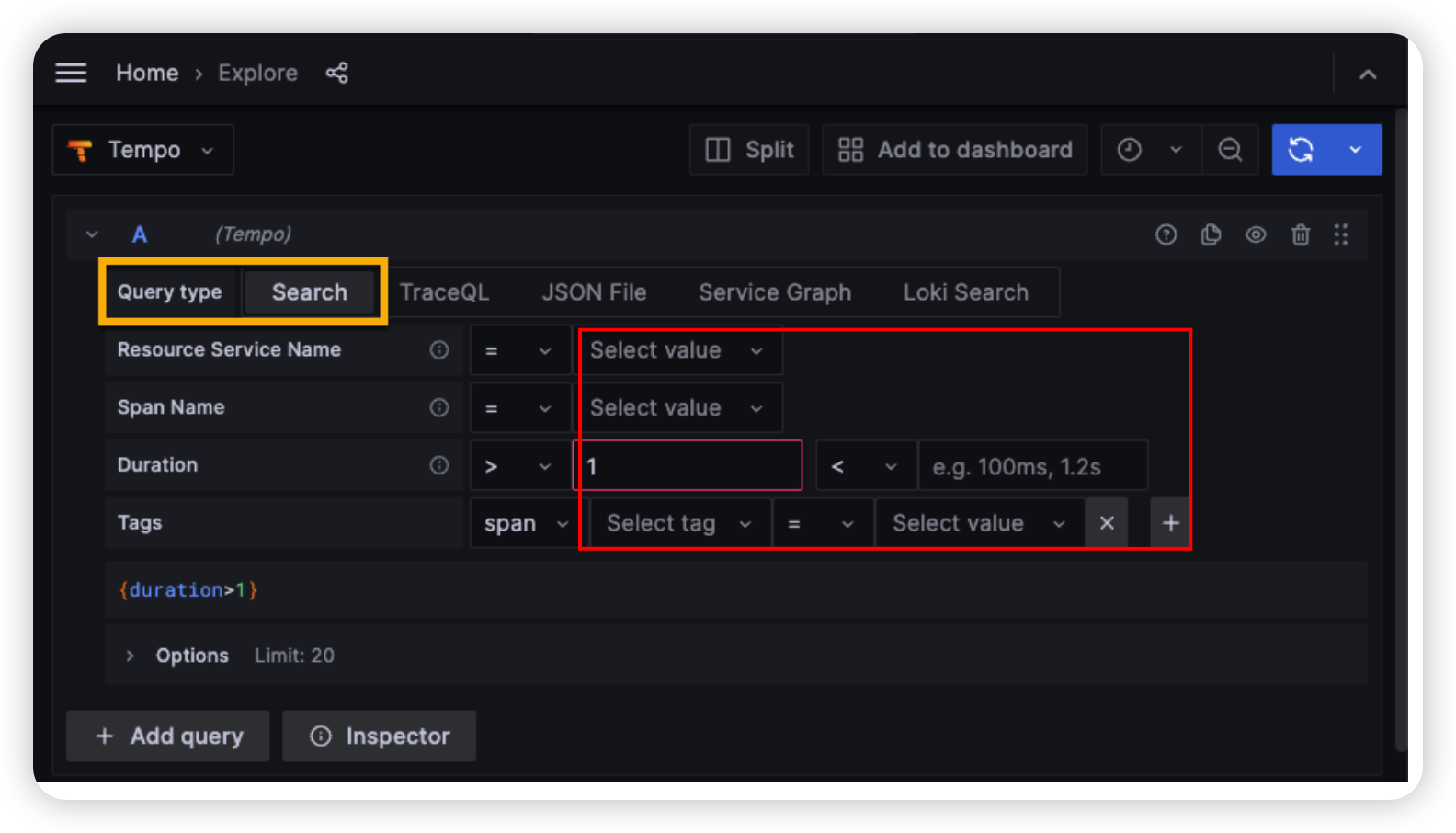Show Duration info tooltip
The height and width of the screenshot is (833, 1456).
pos(439,465)
